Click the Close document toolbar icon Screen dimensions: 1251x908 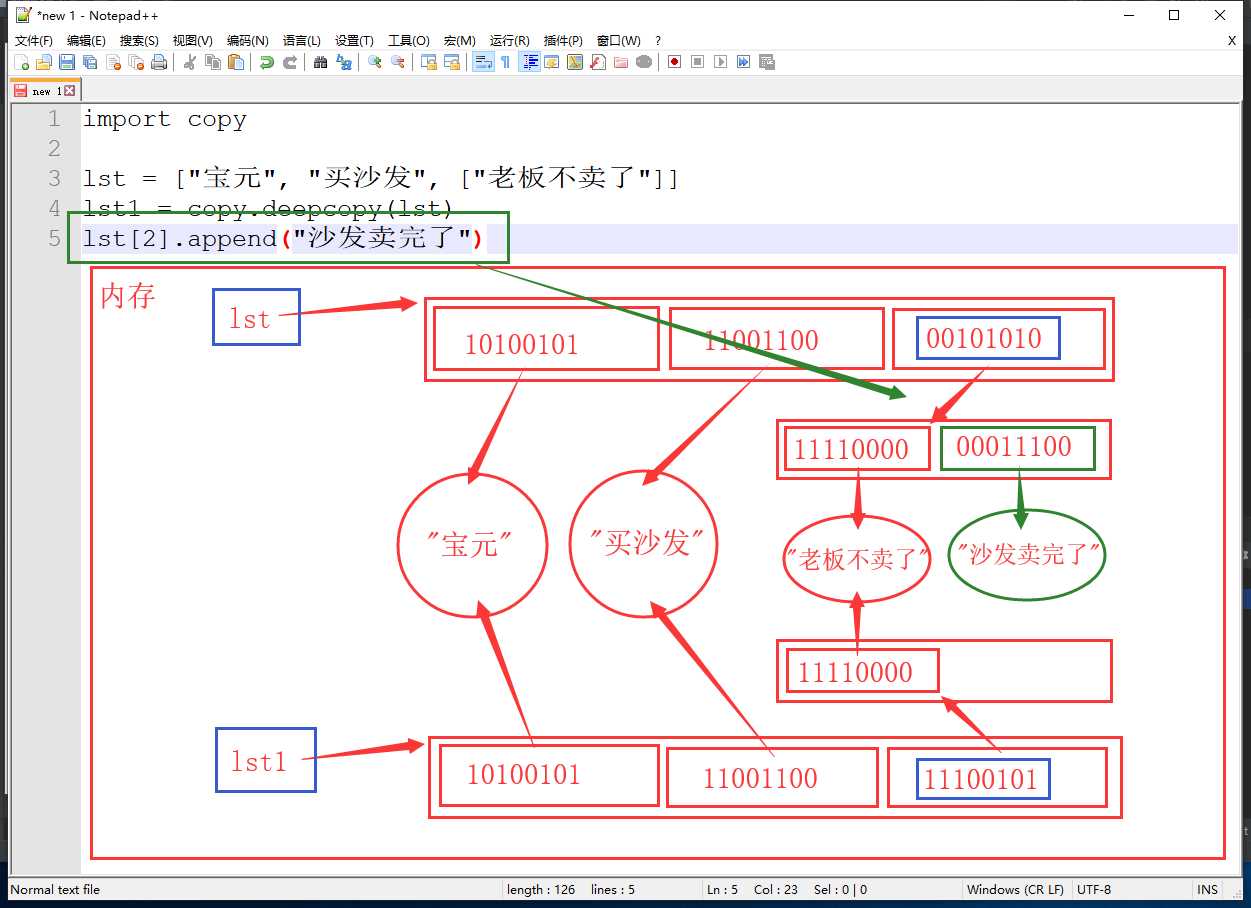pyautogui.click(x=113, y=62)
